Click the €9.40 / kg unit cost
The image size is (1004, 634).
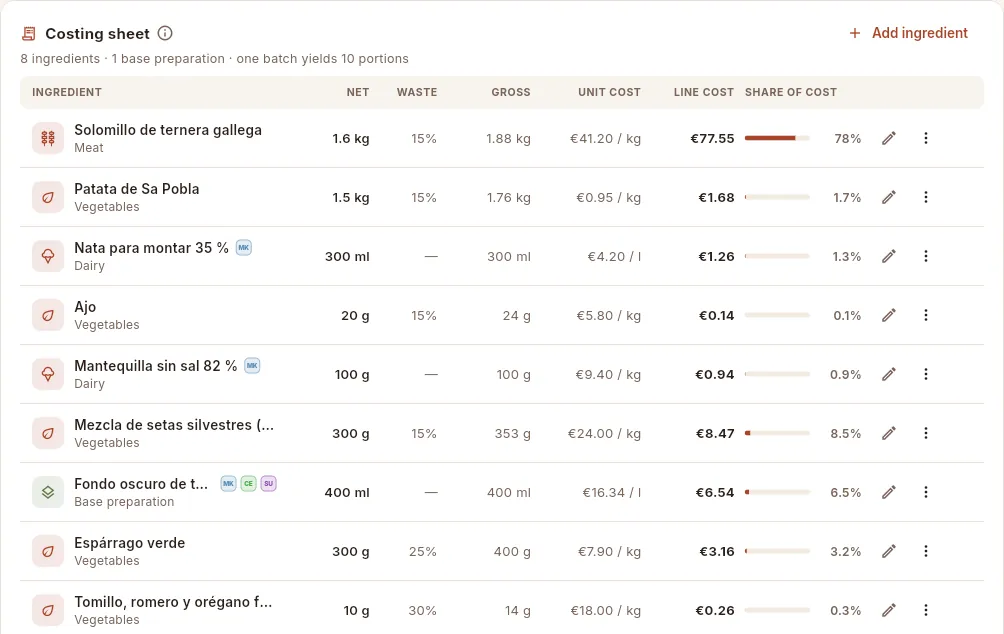[x=608, y=374]
